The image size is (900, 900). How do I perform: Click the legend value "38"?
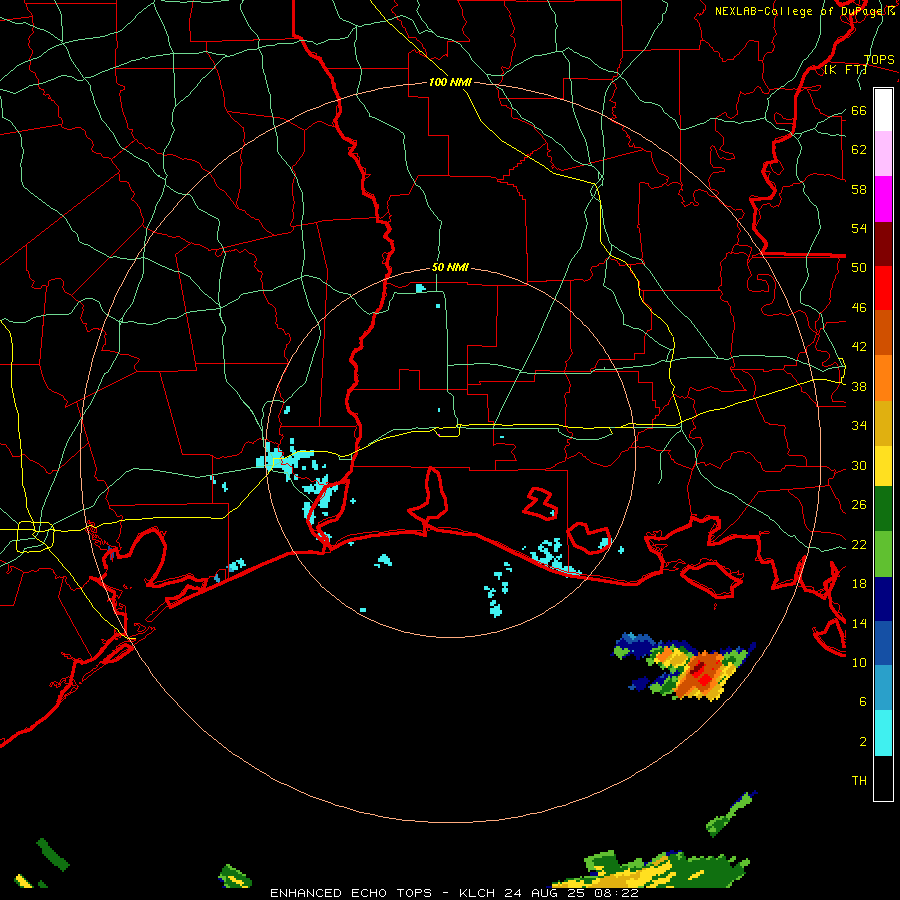[x=859, y=386]
